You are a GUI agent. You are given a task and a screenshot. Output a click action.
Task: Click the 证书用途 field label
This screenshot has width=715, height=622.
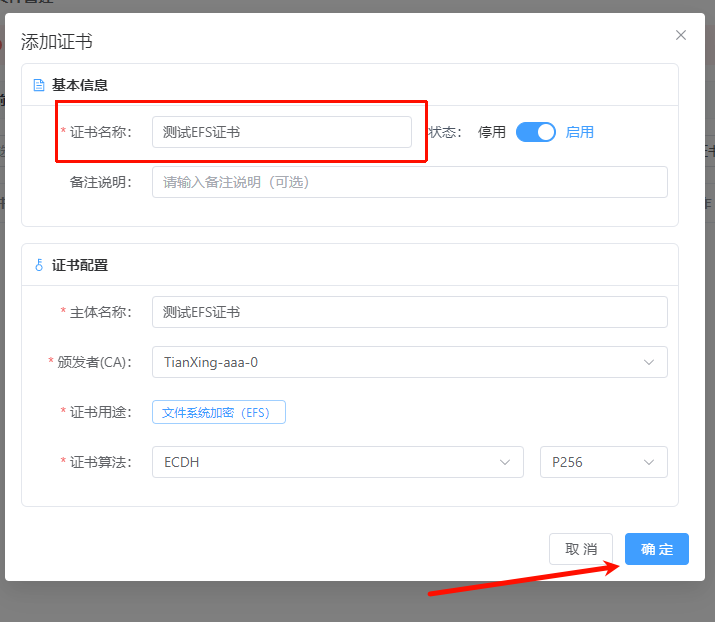pyautogui.click(x=100, y=412)
